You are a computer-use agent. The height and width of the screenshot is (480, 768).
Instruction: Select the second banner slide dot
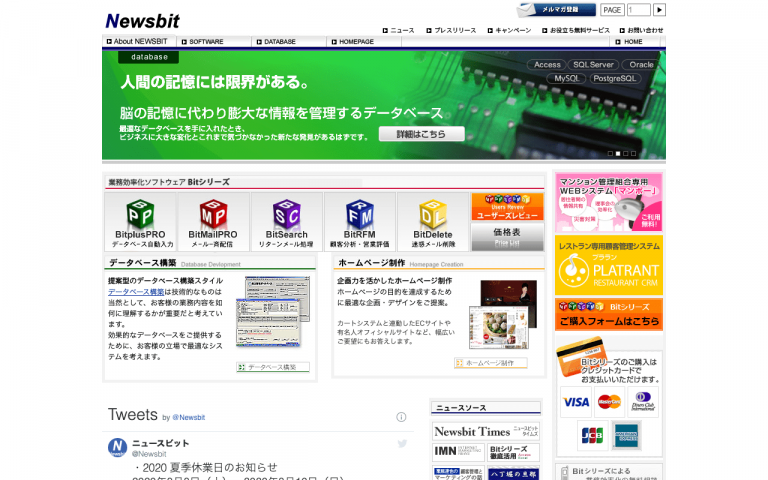pos(618,153)
